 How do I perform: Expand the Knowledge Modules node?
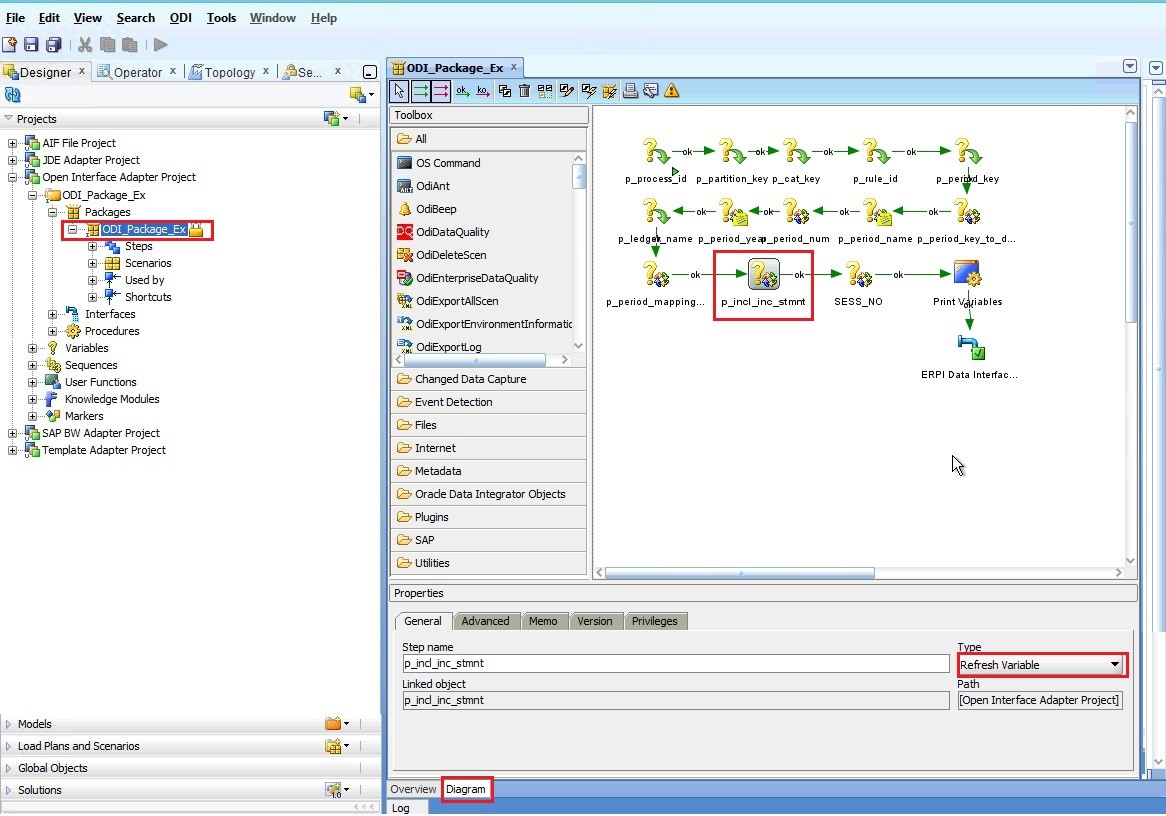pos(31,399)
